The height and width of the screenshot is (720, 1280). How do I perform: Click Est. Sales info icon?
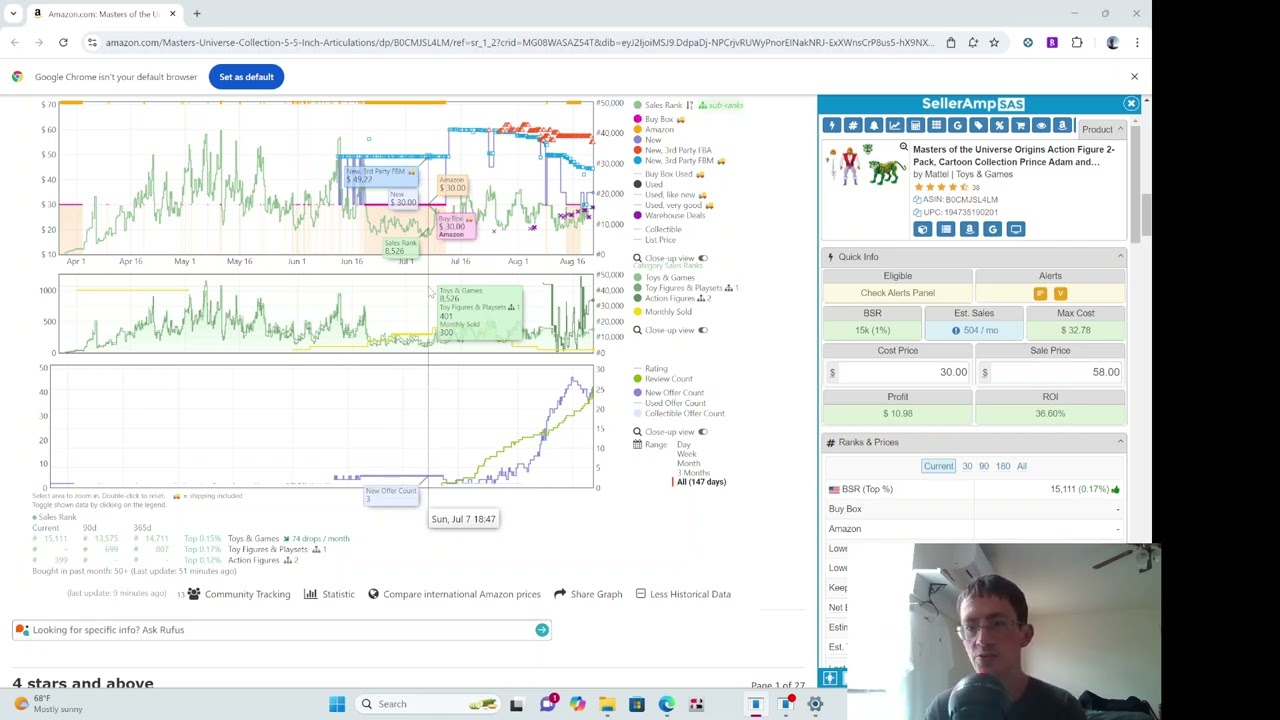pyautogui.click(x=956, y=330)
